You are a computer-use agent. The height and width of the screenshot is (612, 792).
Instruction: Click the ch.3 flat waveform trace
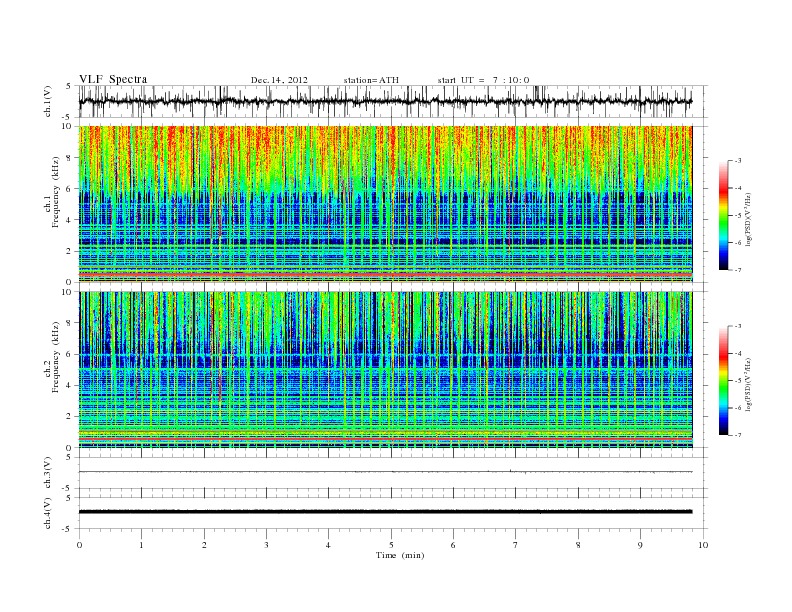[x=385, y=472]
